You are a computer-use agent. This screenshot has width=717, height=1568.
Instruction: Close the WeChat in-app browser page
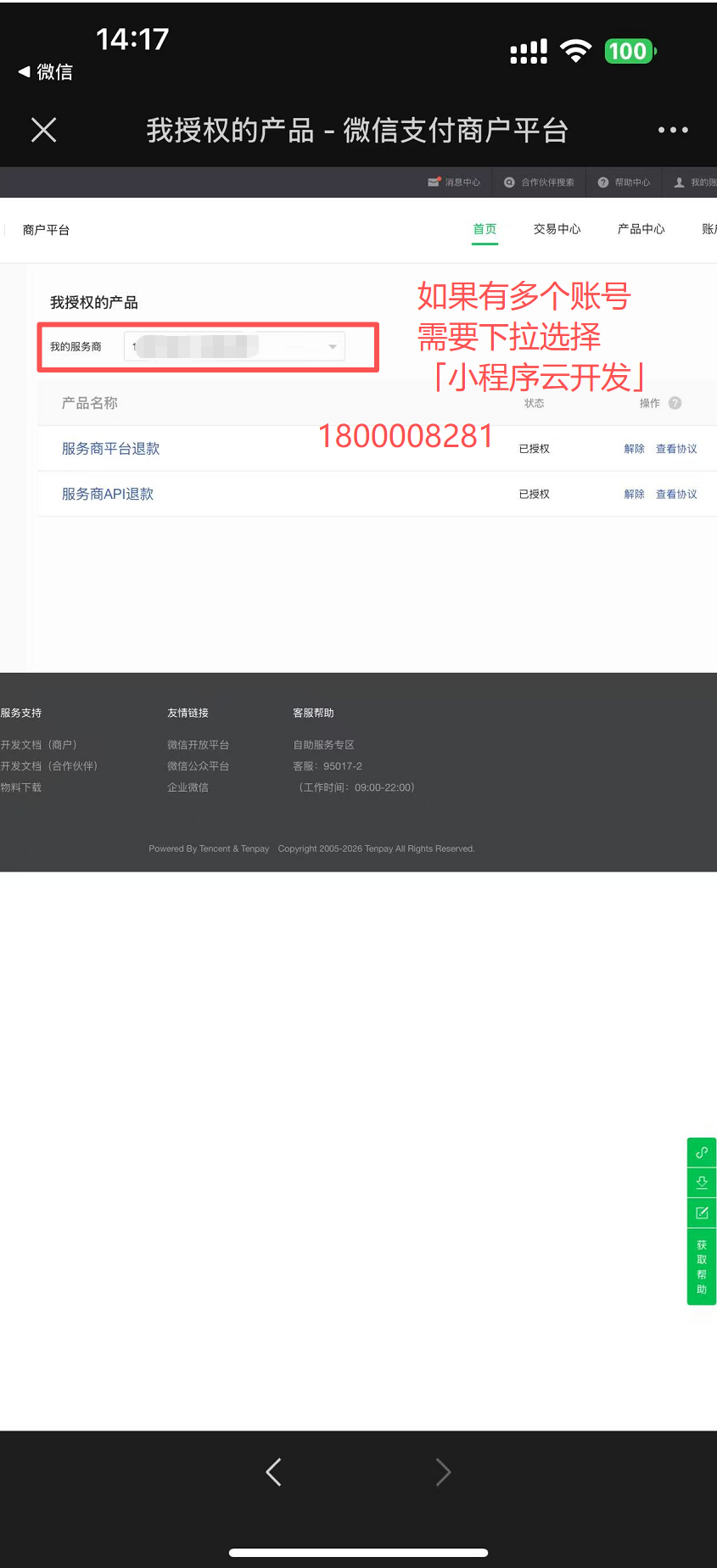click(x=43, y=130)
